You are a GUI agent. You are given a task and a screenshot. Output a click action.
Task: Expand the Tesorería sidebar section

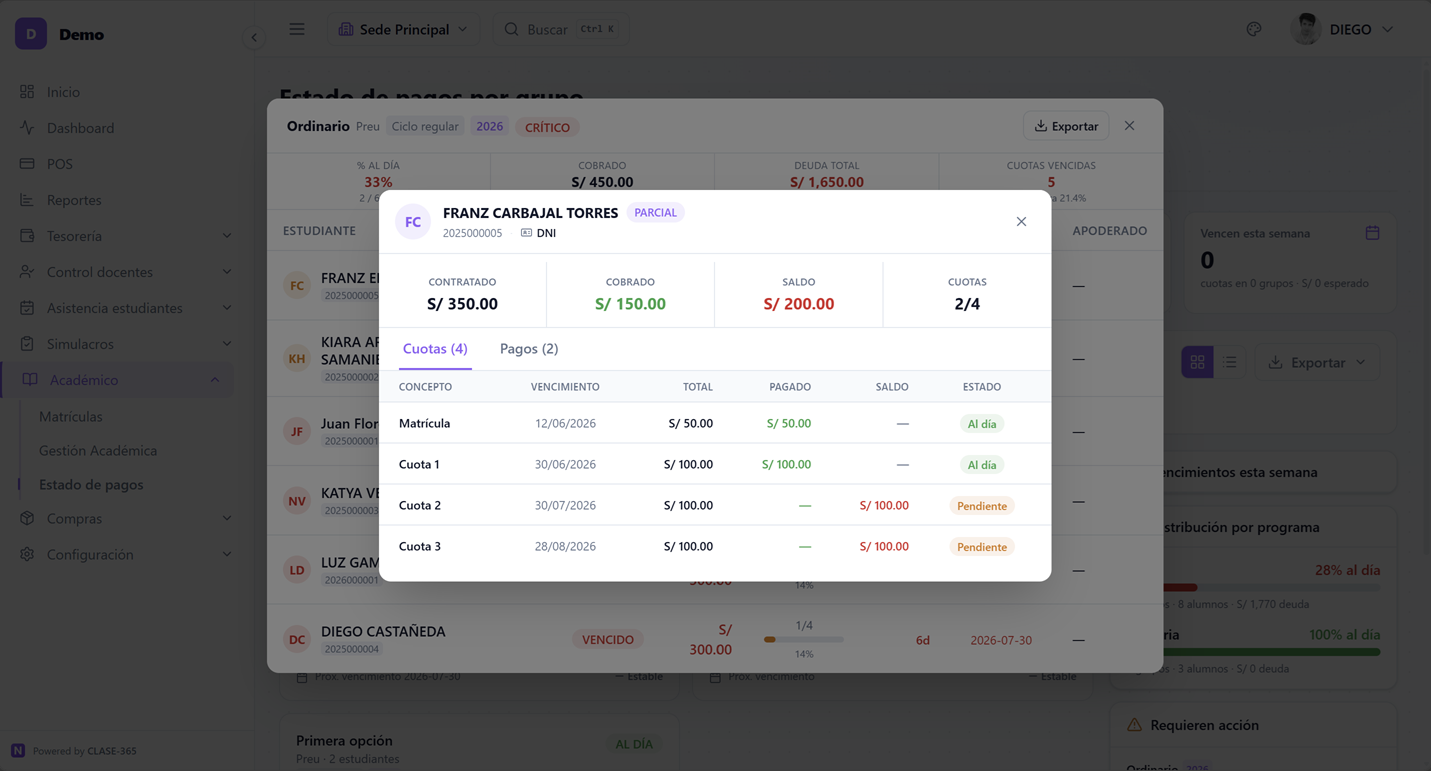point(126,236)
